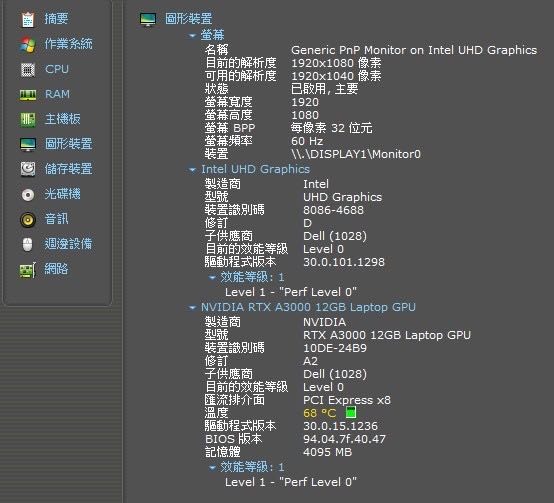
Task: Click the revision value A2
Action: pyautogui.click(x=311, y=361)
